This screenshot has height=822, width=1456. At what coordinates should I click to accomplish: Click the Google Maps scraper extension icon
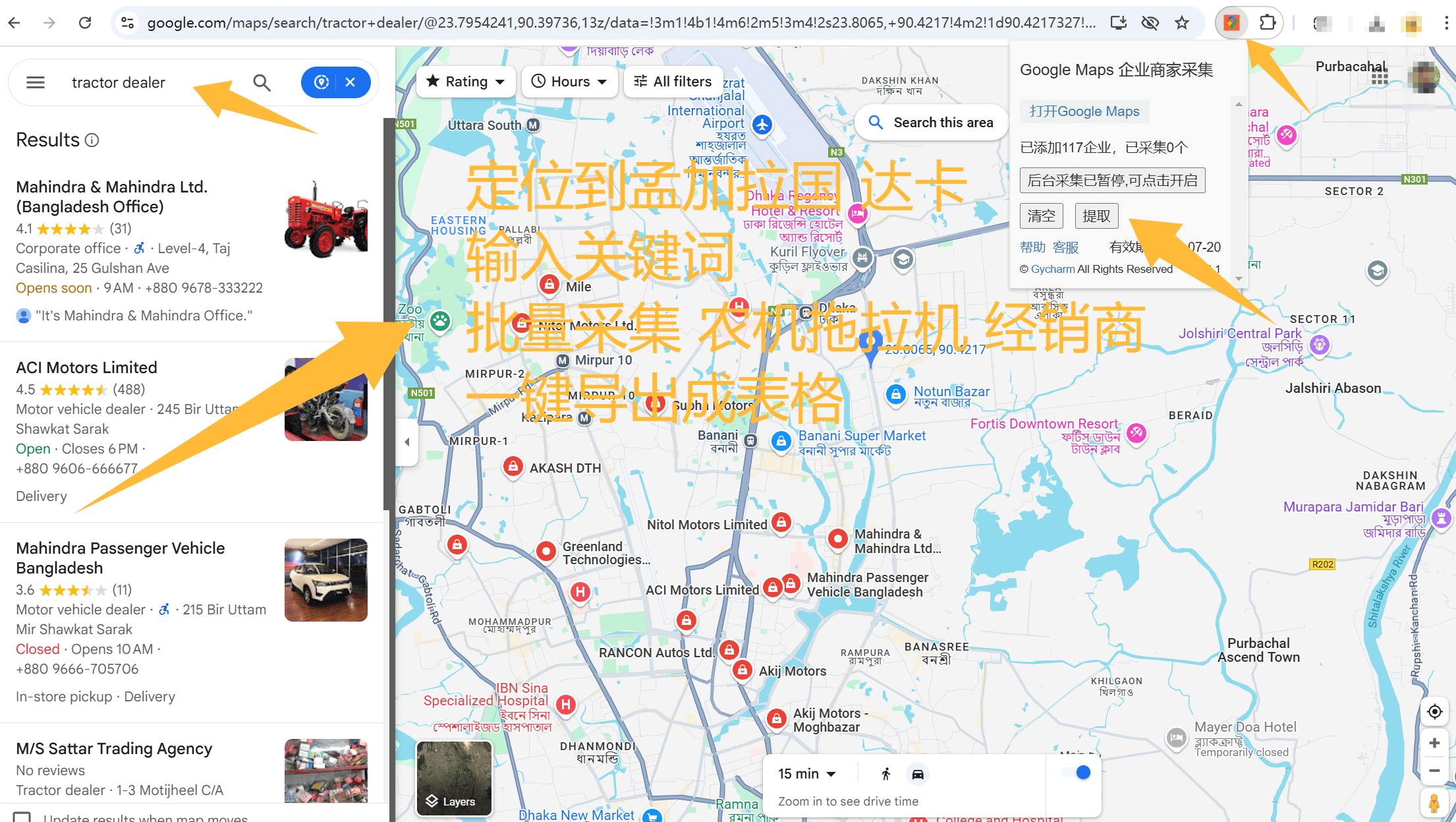(1231, 23)
